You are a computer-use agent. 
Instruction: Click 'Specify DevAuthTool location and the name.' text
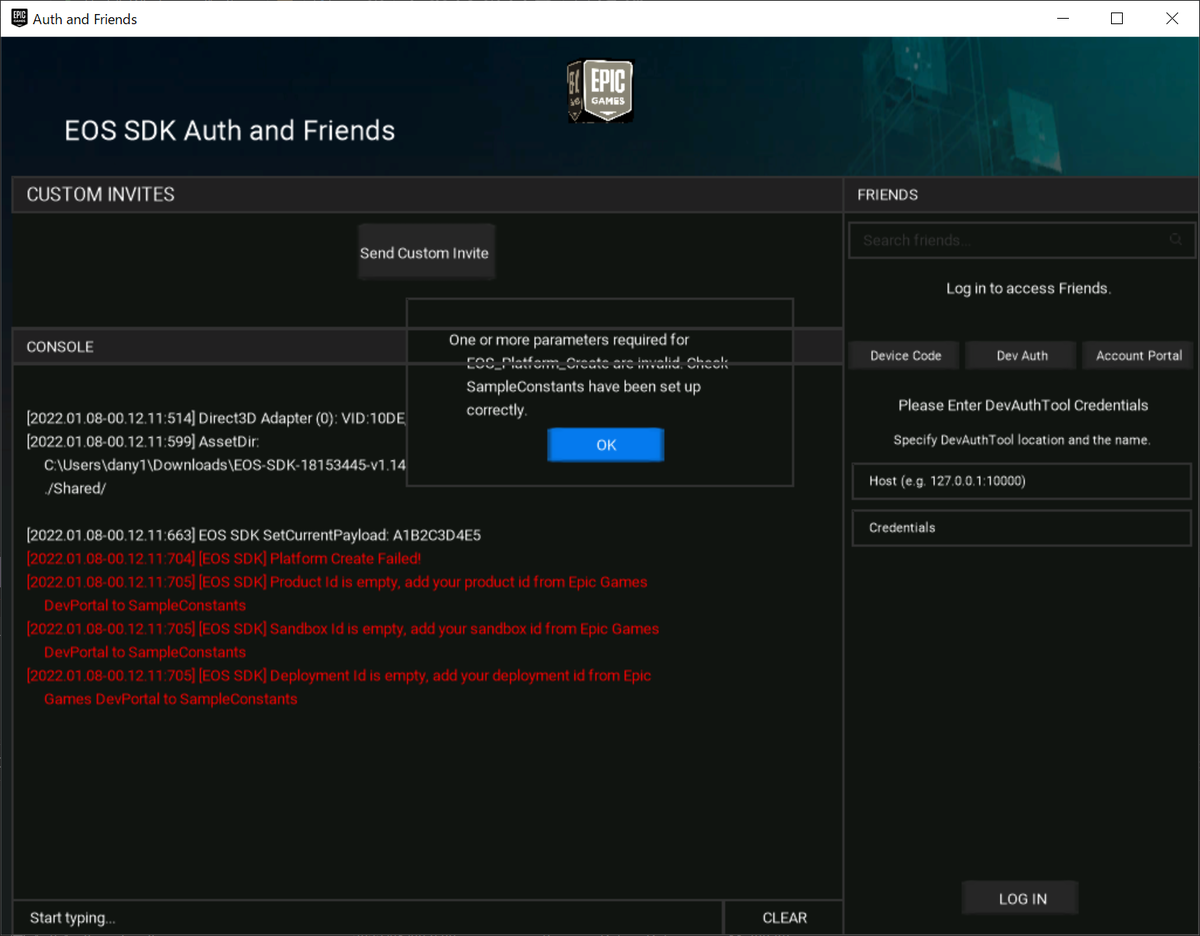1022,440
